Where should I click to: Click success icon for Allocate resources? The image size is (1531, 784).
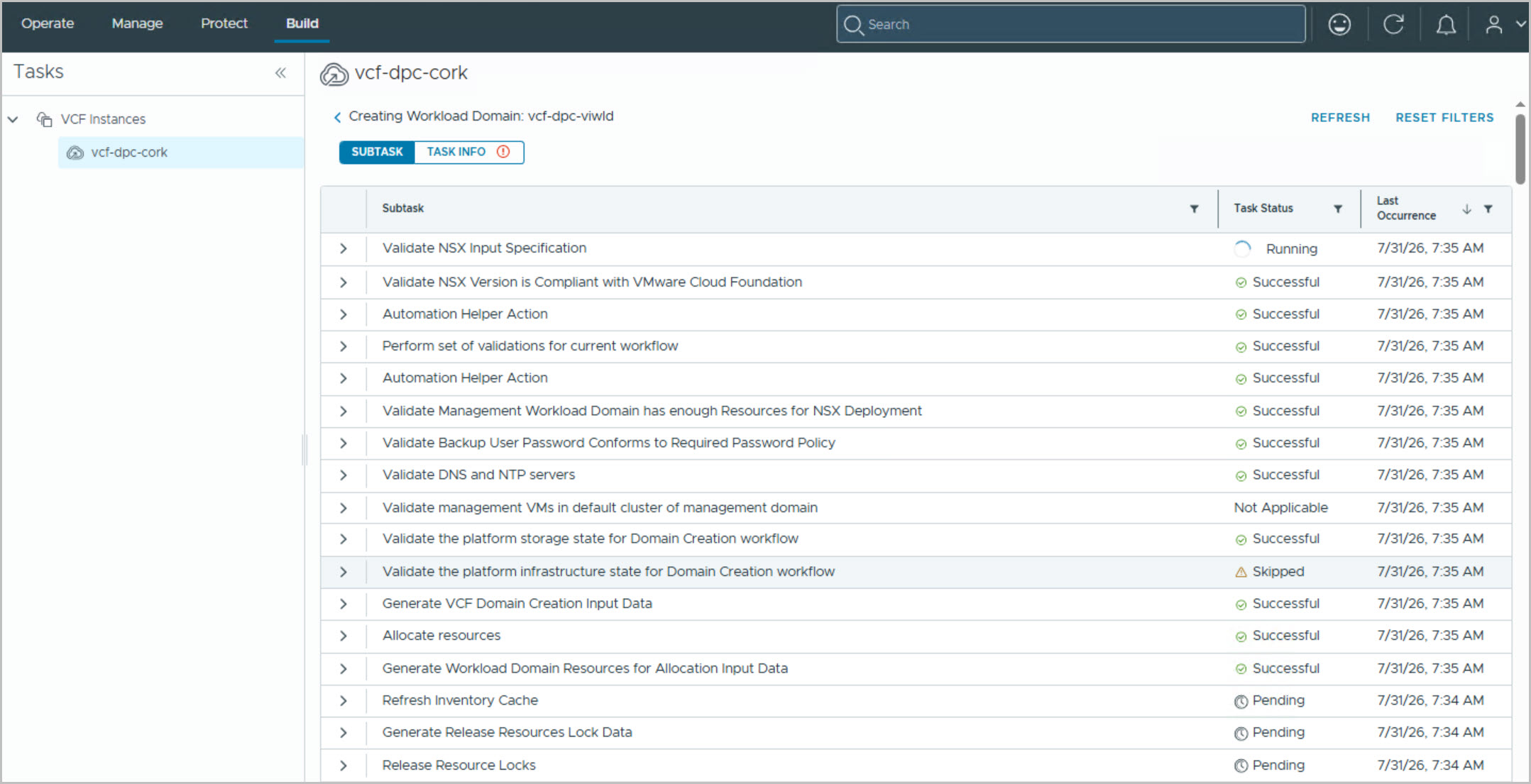(x=1241, y=636)
